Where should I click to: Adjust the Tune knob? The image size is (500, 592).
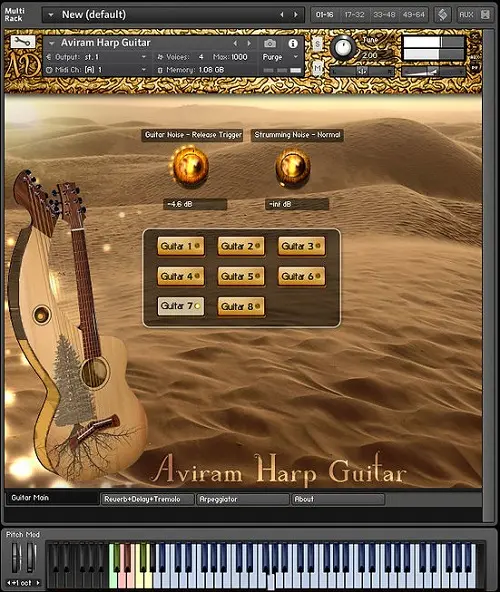(x=343, y=48)
